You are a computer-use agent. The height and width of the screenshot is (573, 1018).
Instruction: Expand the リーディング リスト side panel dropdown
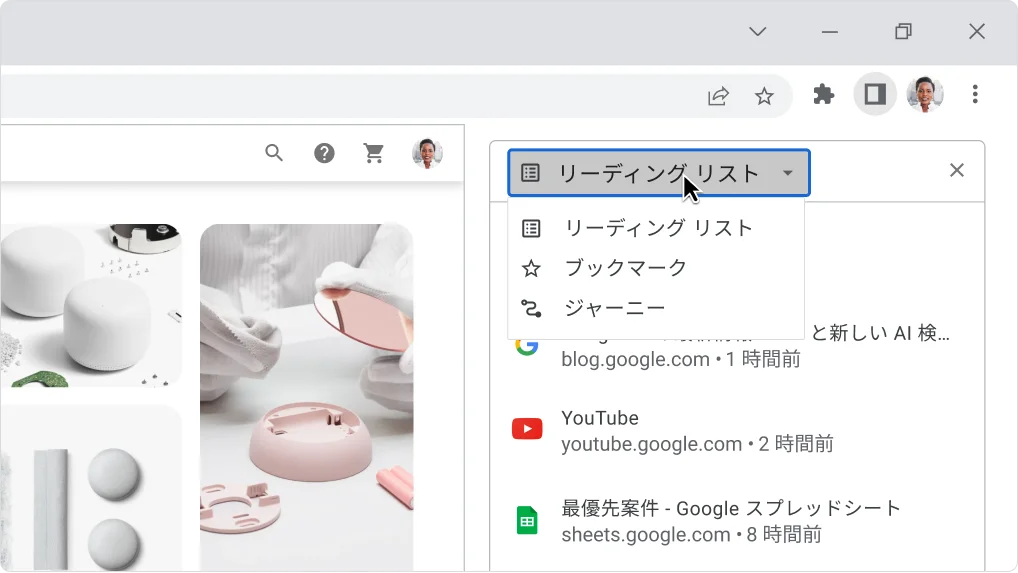(x=659, y=173)
